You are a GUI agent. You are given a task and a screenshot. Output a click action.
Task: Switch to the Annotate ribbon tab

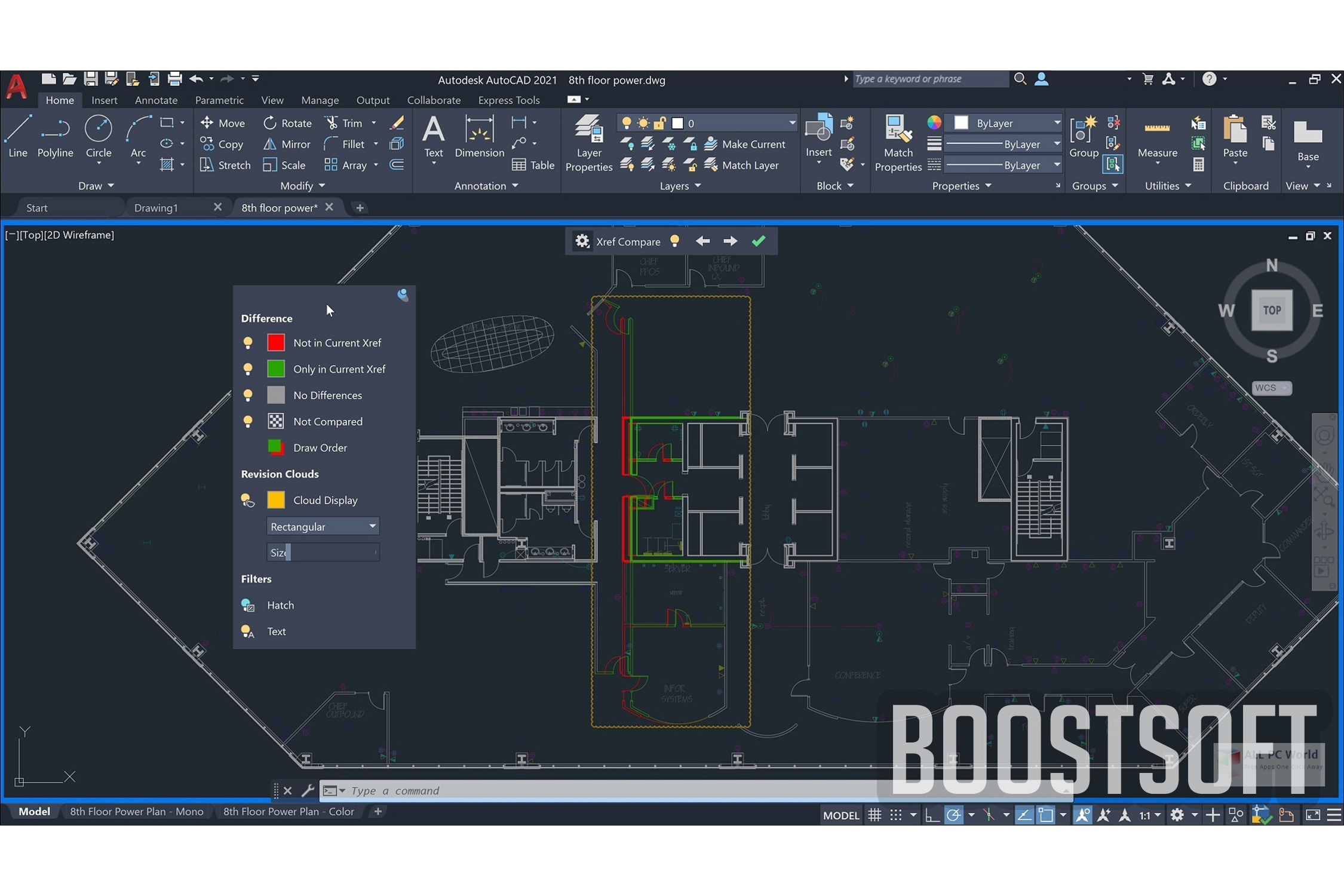155,100
